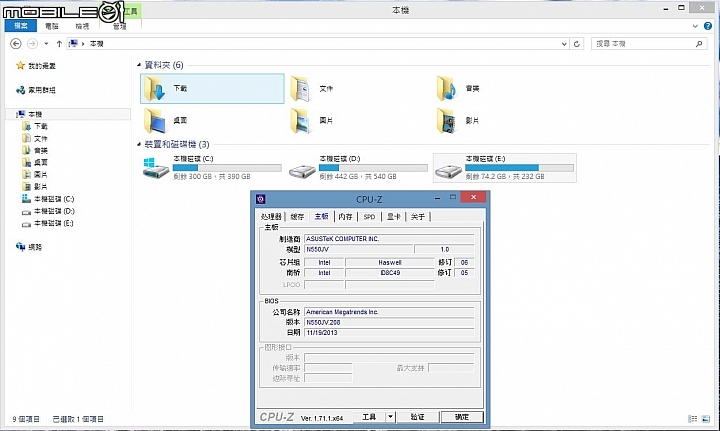Switch to CPU-Z 显卡 tab
The image size is (720, 431).
pyautogui.click(x=394, y=217)
